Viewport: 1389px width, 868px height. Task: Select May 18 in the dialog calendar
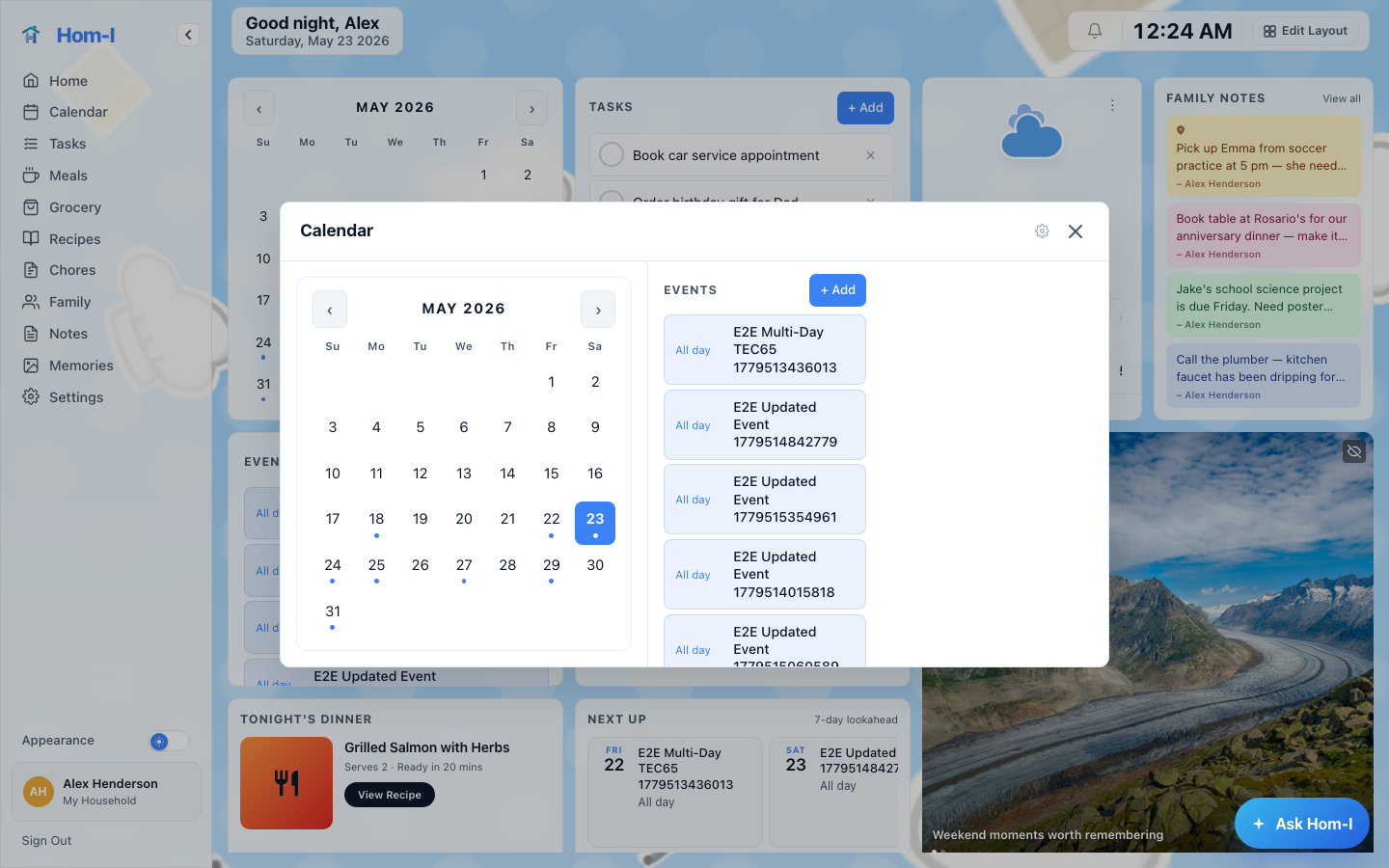tap(376, 523)
